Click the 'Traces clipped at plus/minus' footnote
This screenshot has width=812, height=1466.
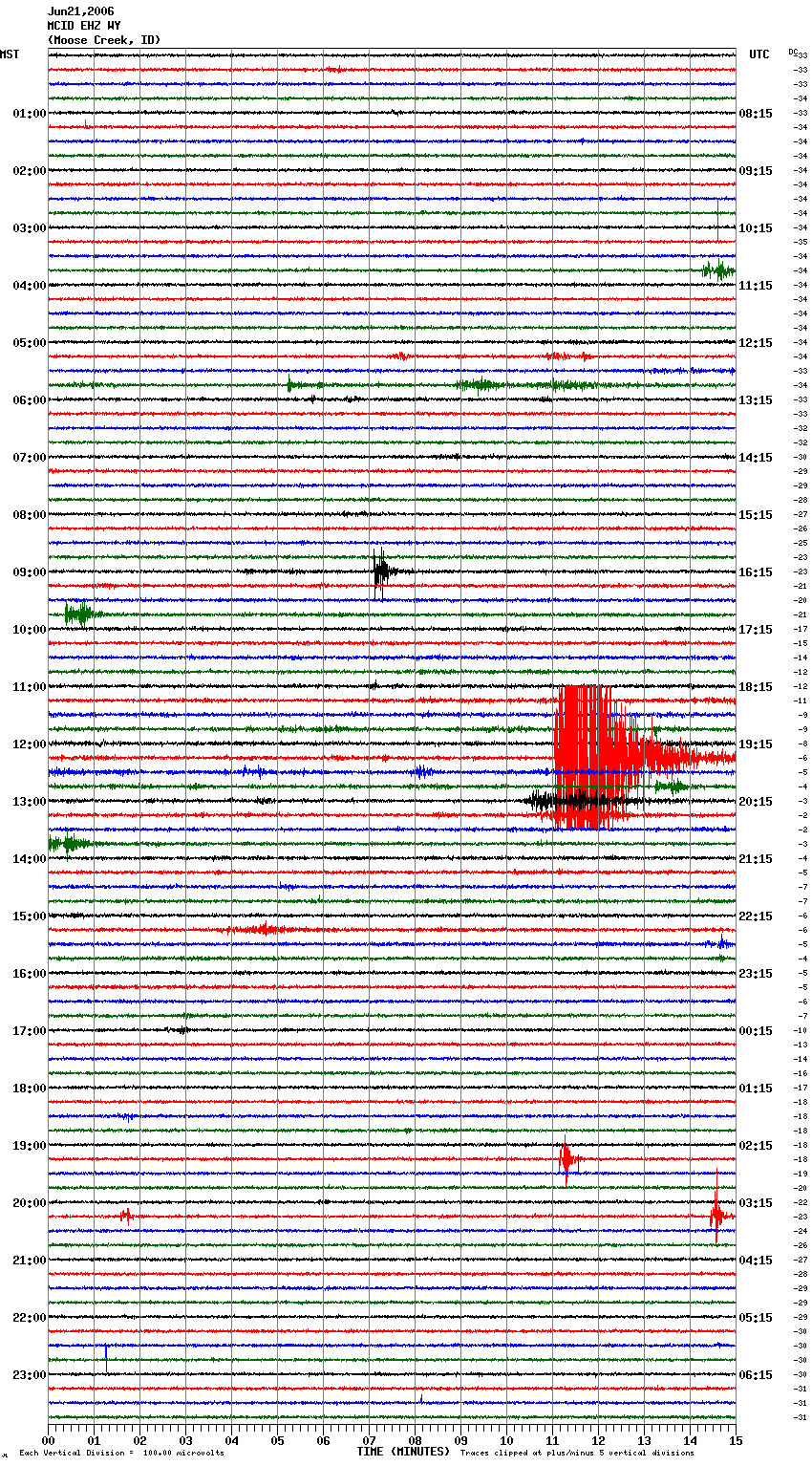(x=577, y=1453)
